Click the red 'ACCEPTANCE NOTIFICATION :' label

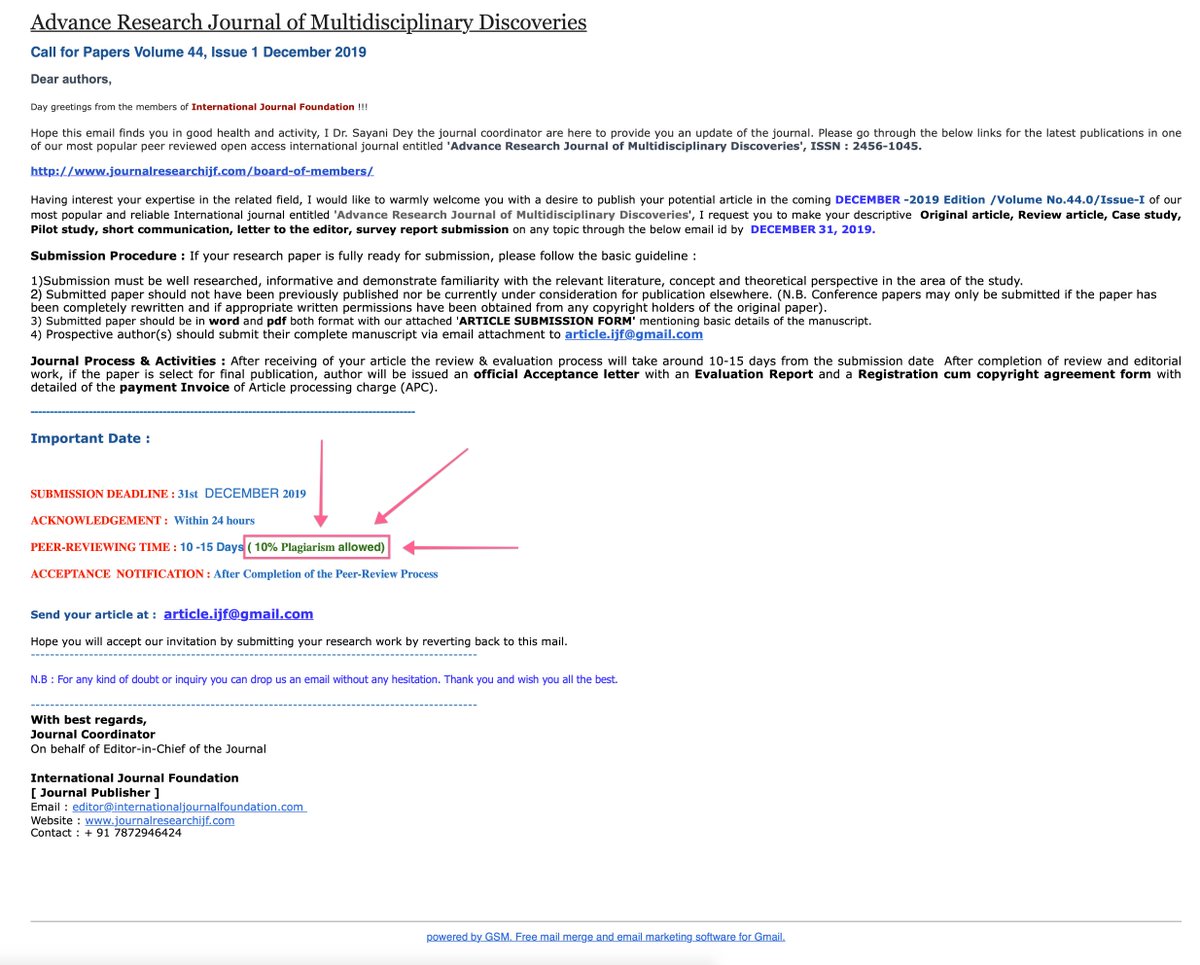(x=120, y=574)
